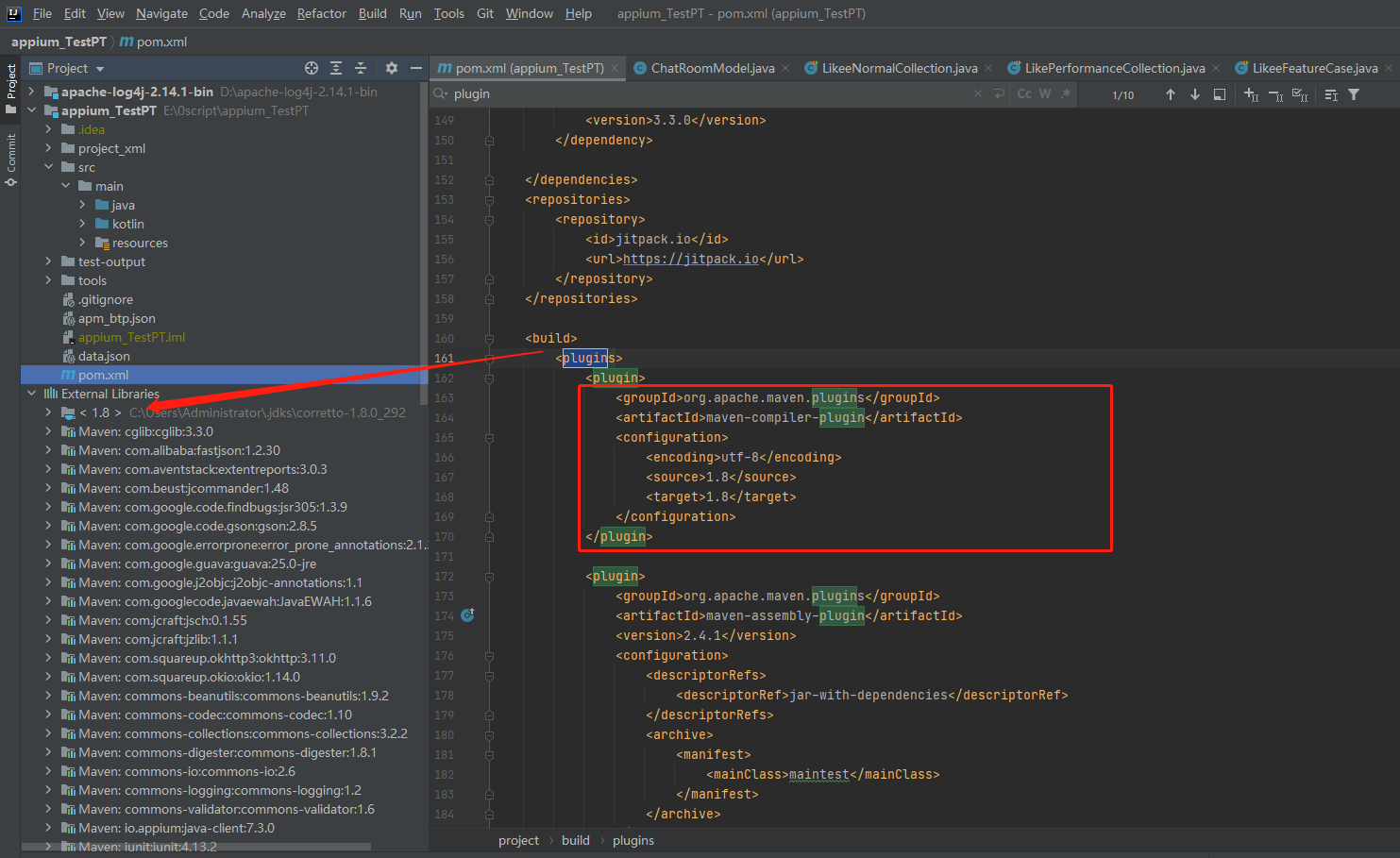The height and width of the screenshot is (858, 1400).
Task: Hide the Project tool window
Action: (415, 68)
